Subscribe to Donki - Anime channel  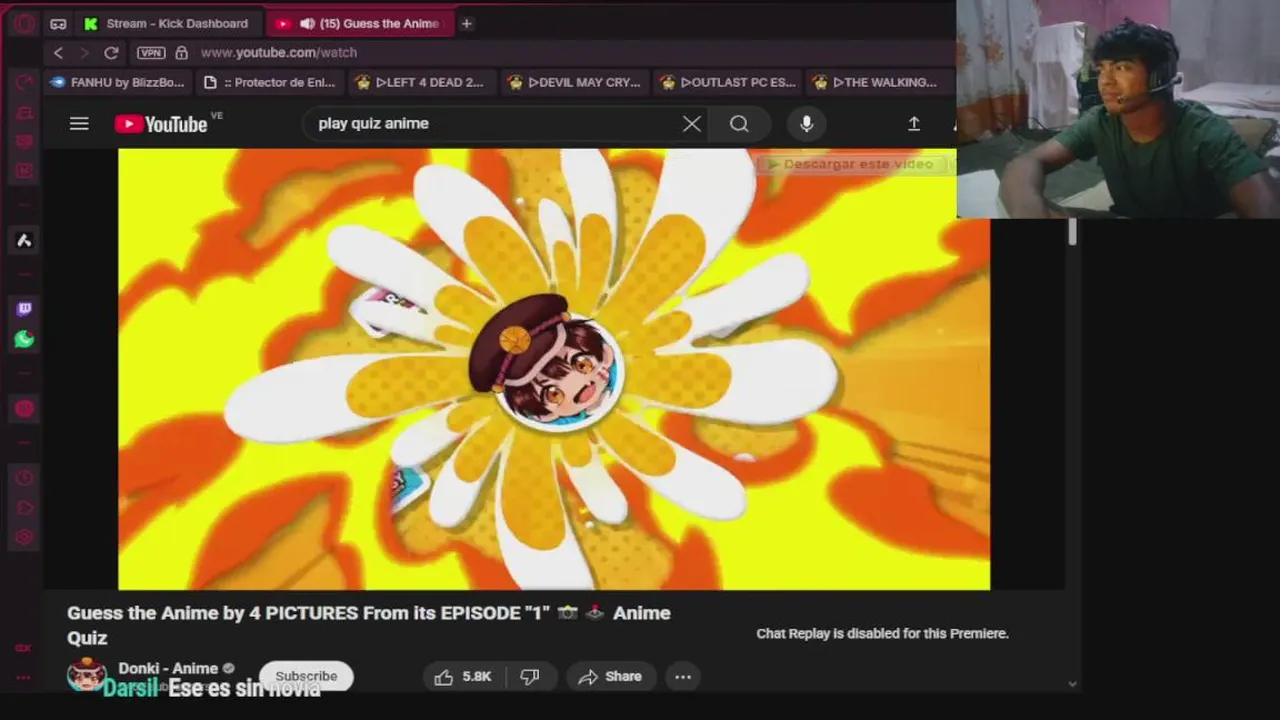[306, 676]
